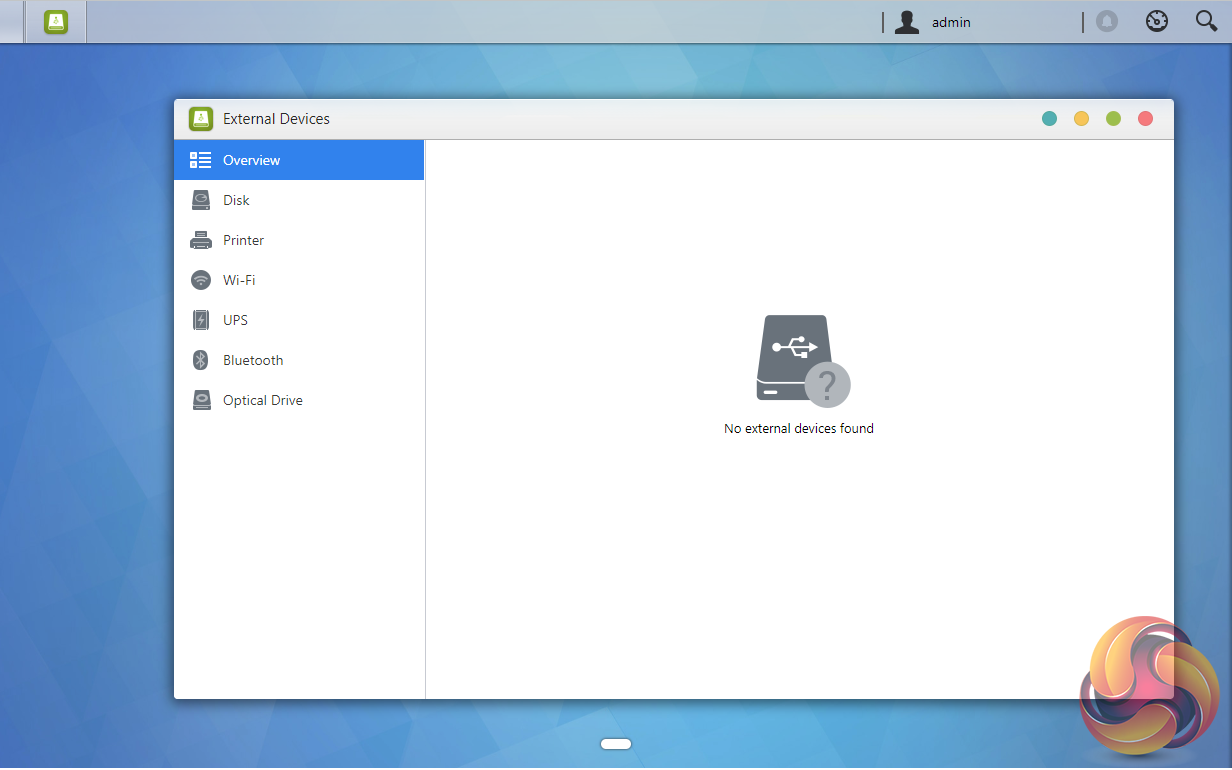Click the search magnifier icon
1232x770 pixels.
pyautogui.click(x=1206, y=22)
